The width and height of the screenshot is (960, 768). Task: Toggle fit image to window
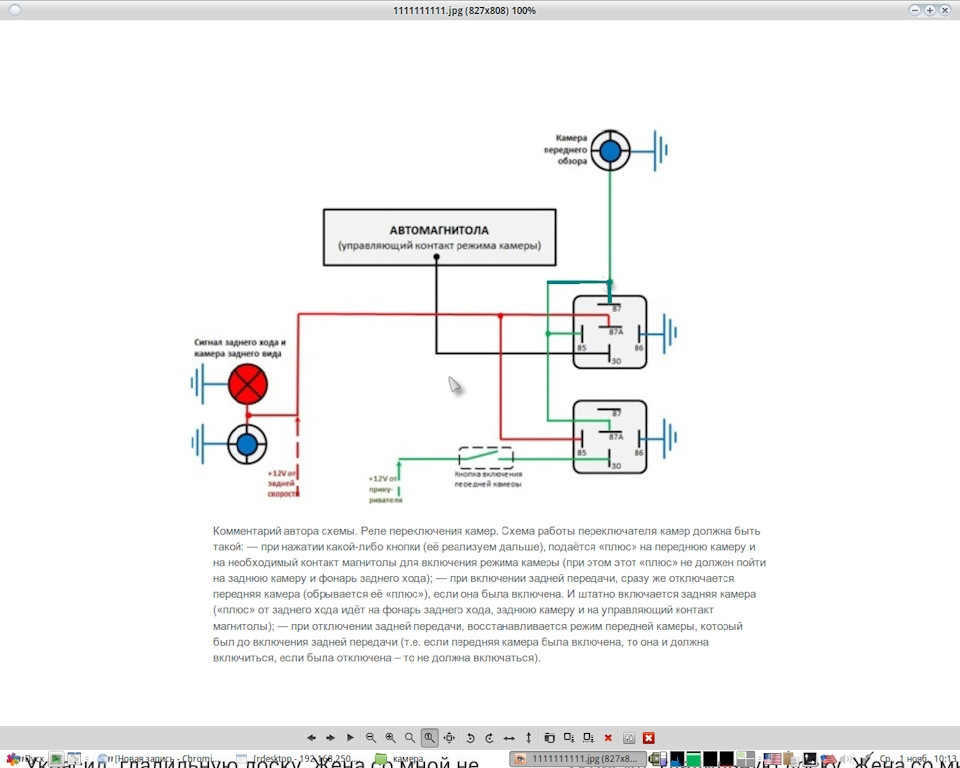tap(410, 738)
